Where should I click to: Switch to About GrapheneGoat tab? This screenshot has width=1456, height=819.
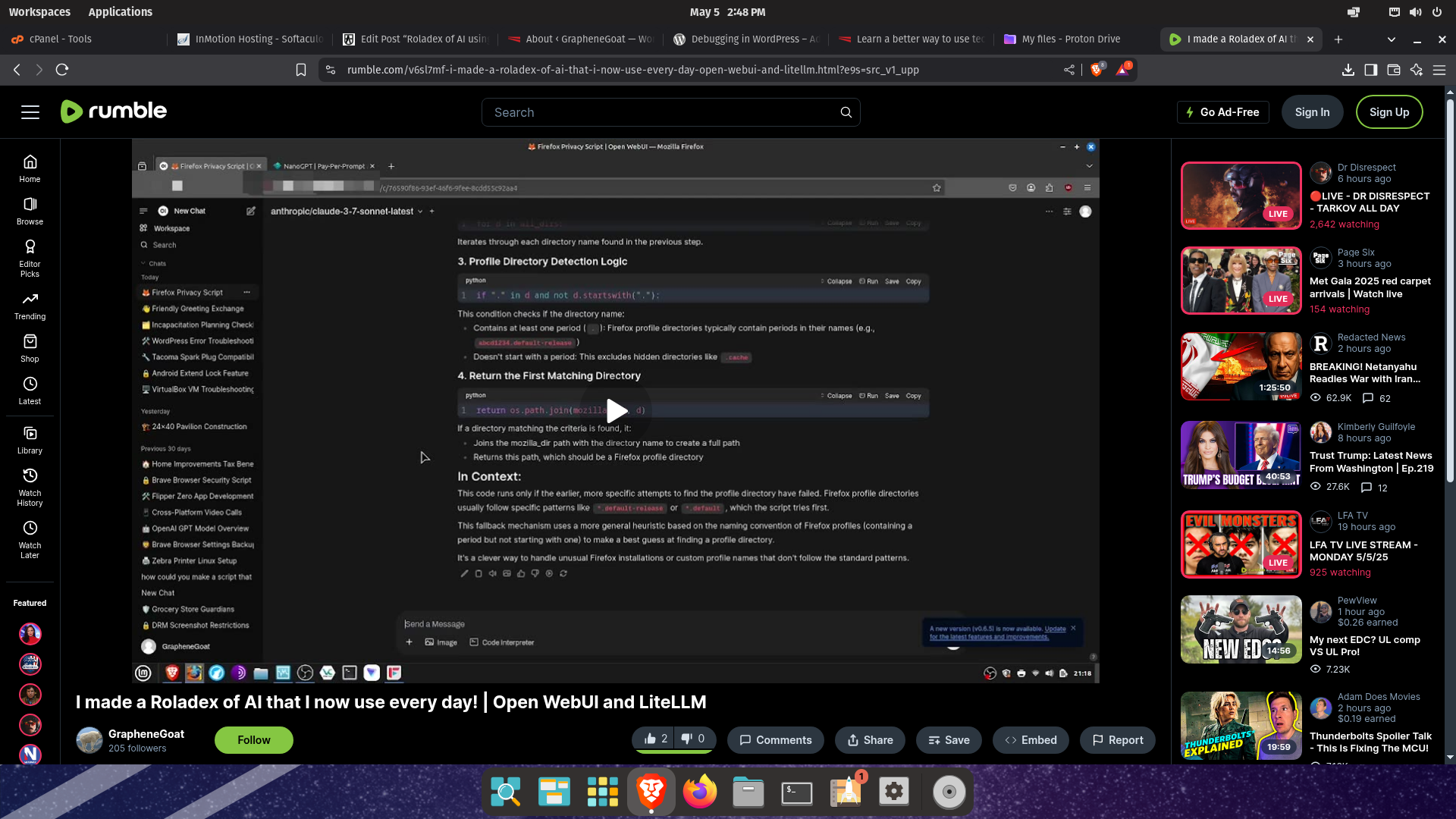[581, 39]
